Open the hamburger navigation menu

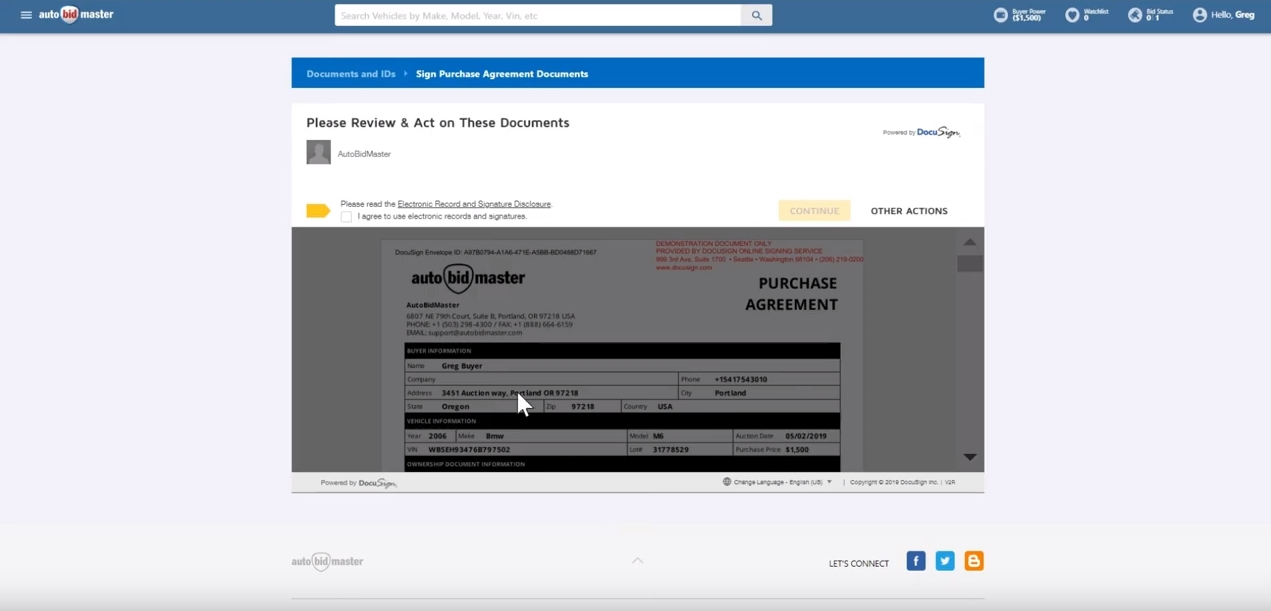pyautogui.click(x=26, y=15)
